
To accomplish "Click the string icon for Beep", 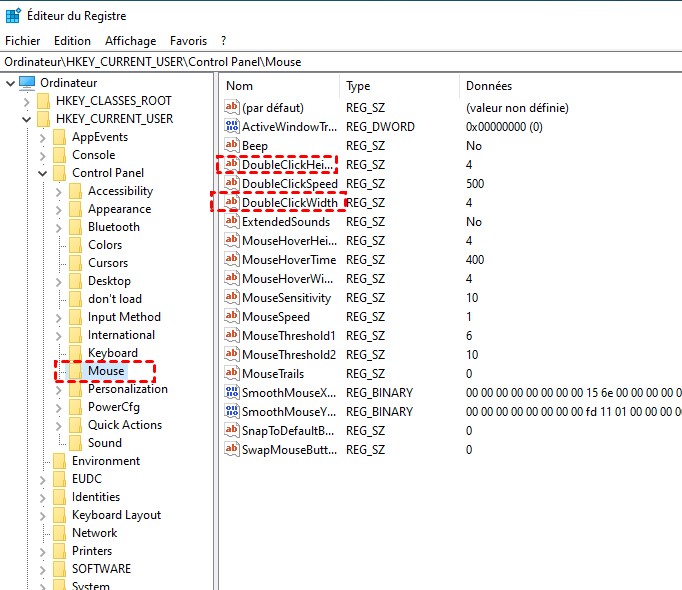I will tap(231, 145).
